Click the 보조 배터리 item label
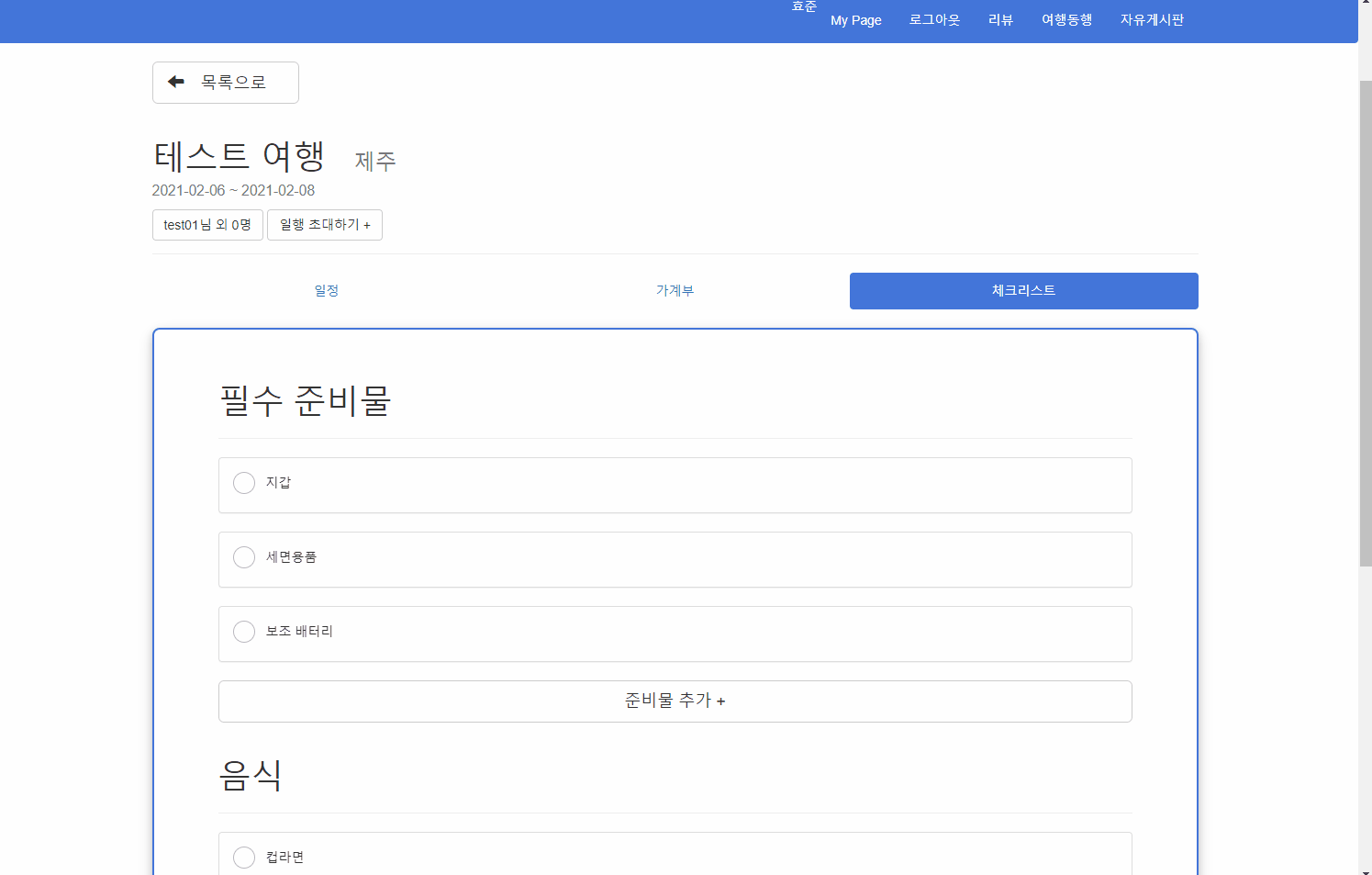The image size is (1372, 875). click(x=299, y=632)
